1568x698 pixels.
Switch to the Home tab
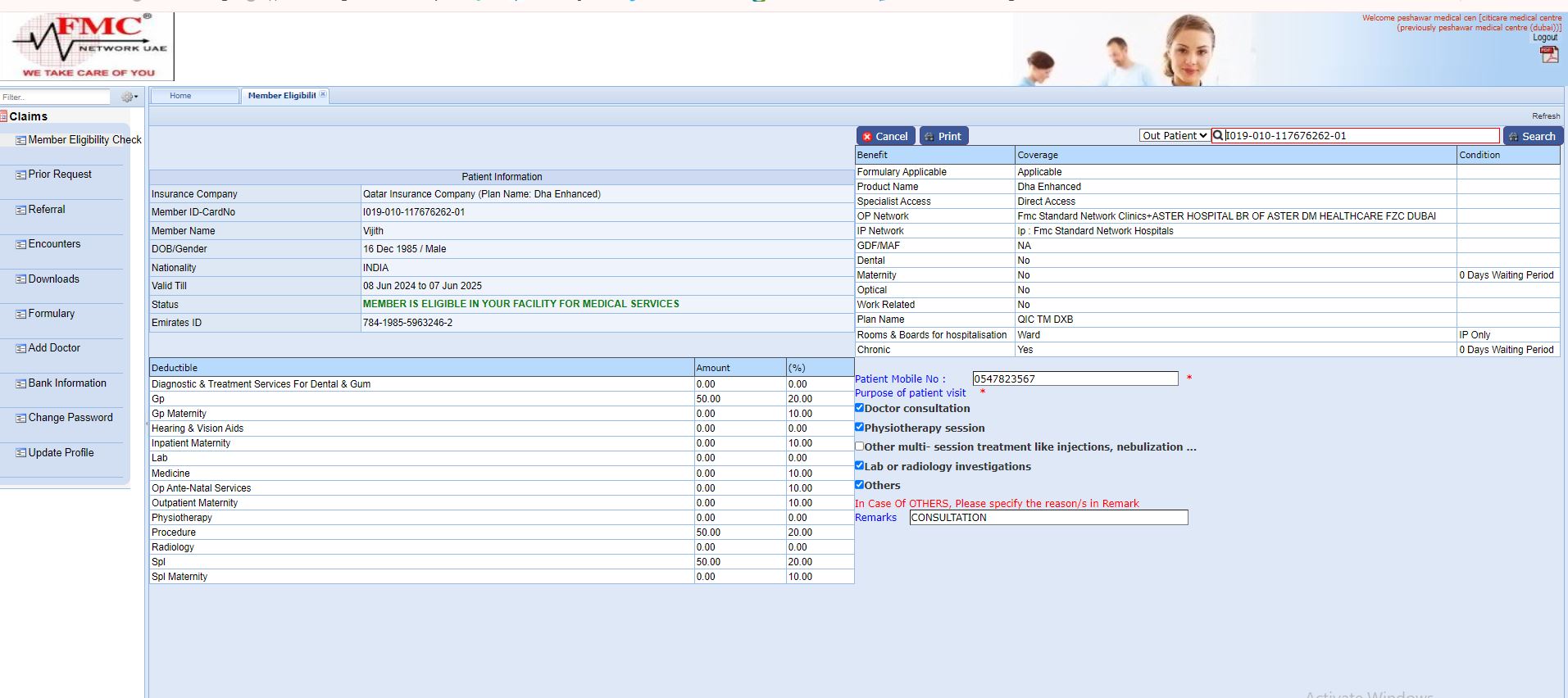[180, 96]
